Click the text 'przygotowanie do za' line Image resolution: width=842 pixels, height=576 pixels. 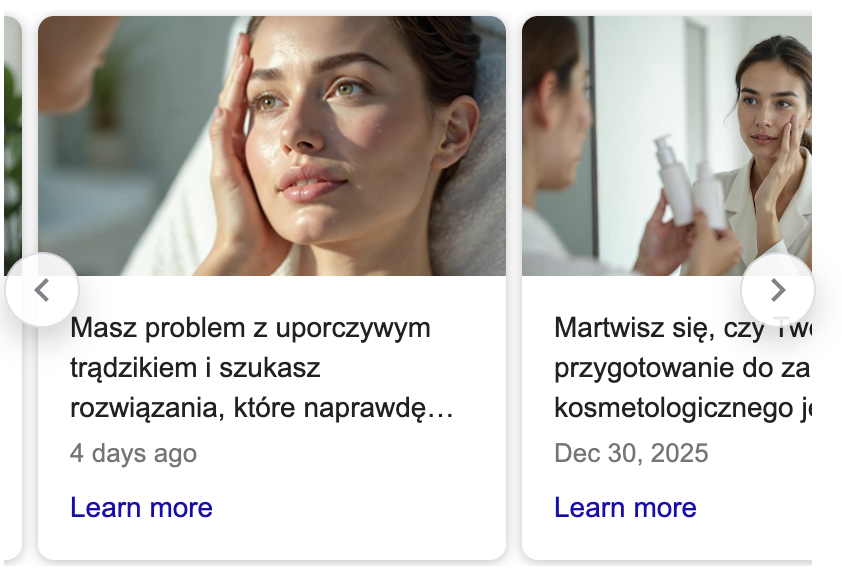click(x=682, y=368)
